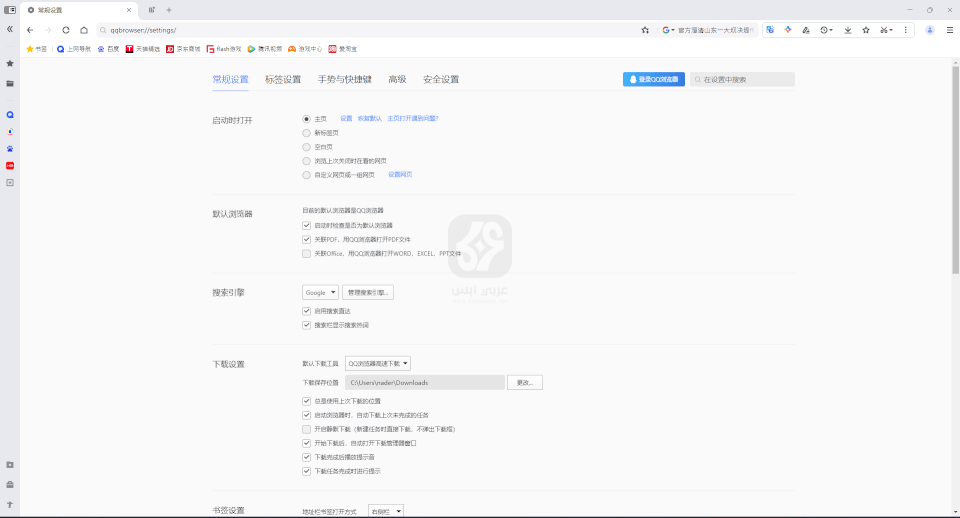Click homepage problem help link

(413, 118)
